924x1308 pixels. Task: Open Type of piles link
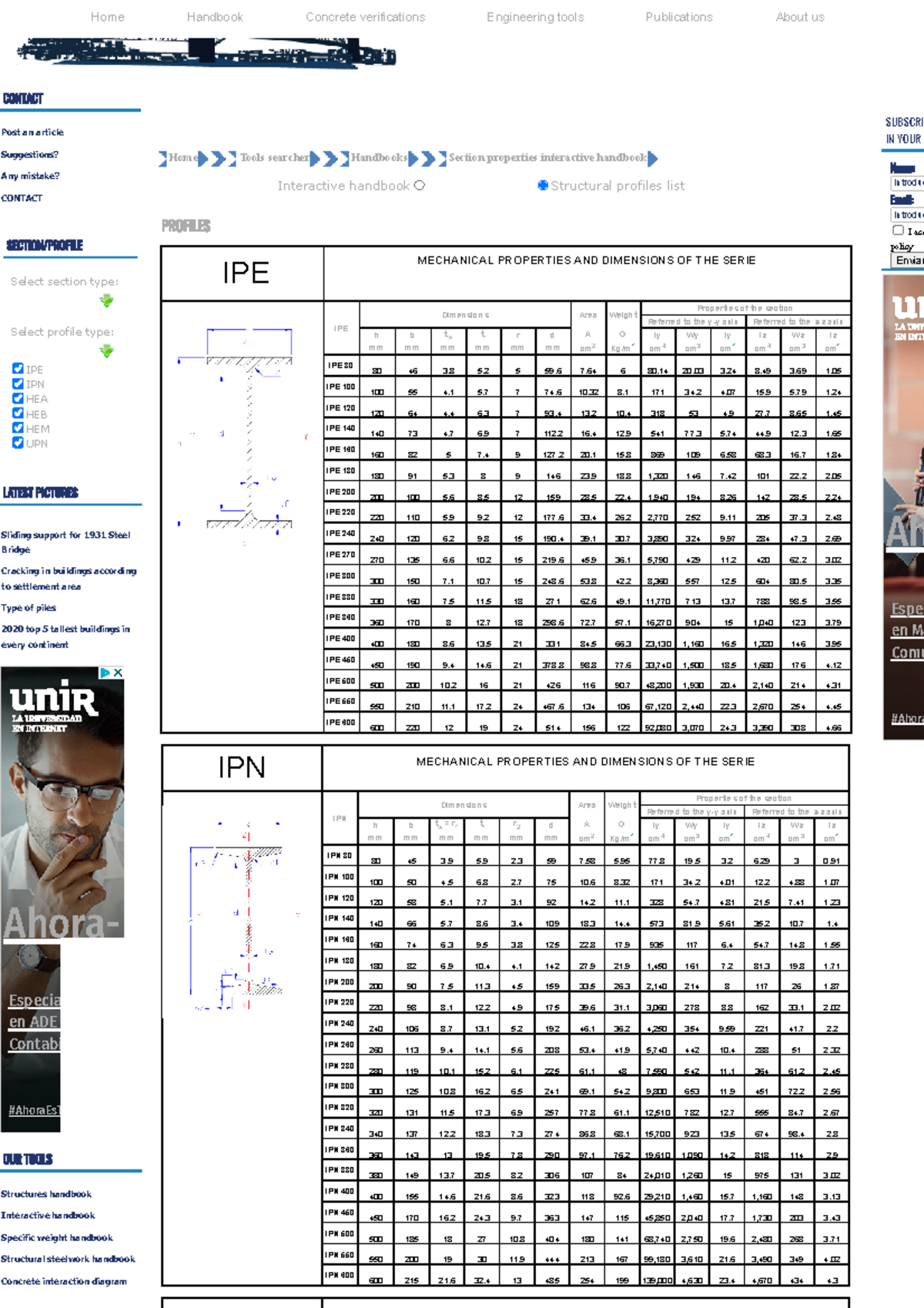pyautogui.click(x=28, y=608)
